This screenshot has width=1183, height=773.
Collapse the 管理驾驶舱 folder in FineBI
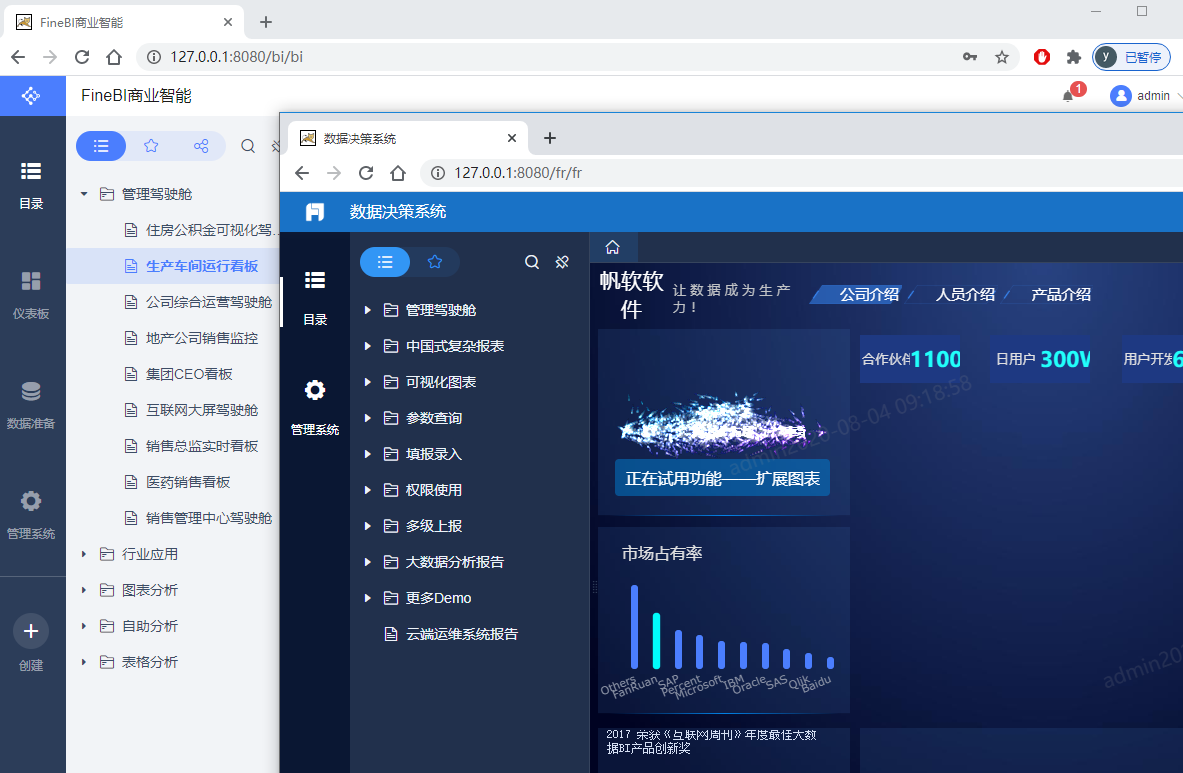pos(84,194)
